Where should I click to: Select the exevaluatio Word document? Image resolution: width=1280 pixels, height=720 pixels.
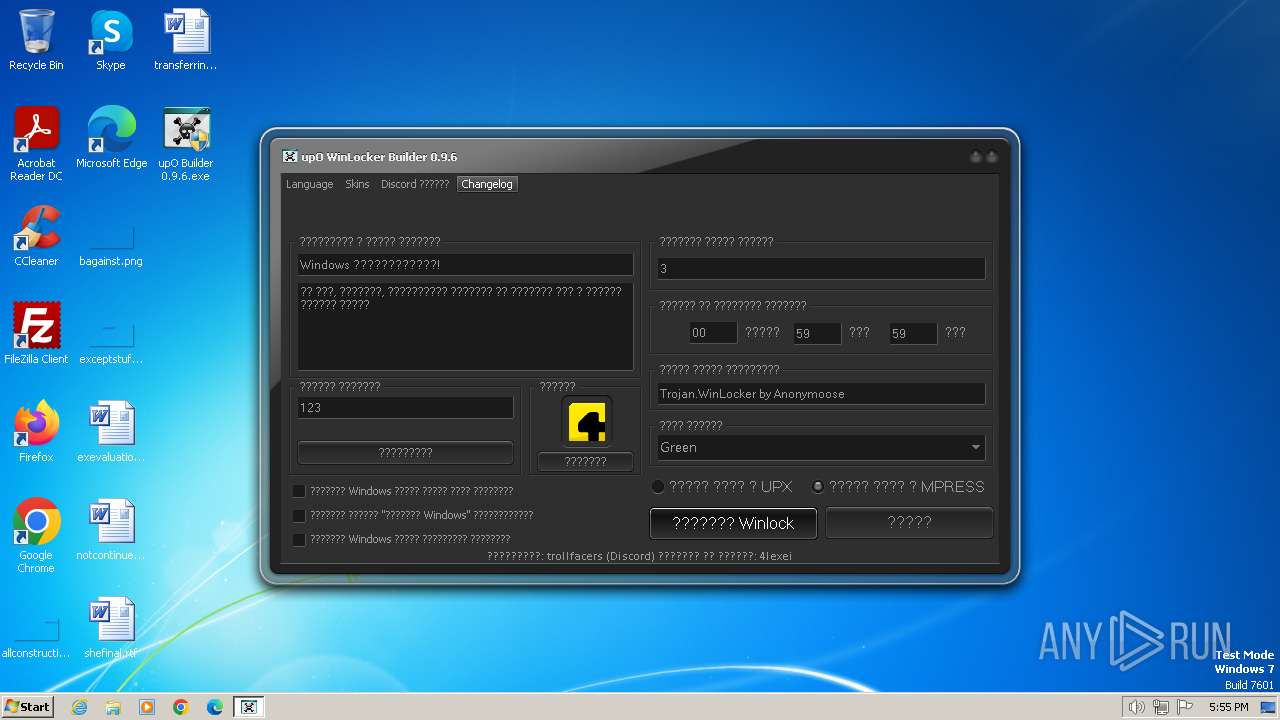click(x=111, y=432)
